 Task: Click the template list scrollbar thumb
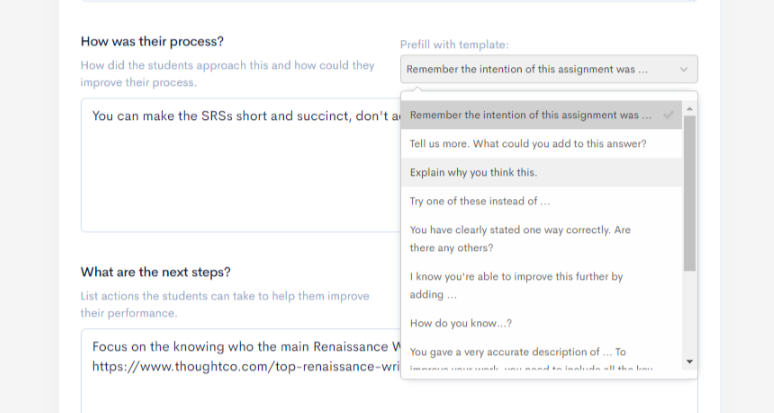(x=689, y=190)
